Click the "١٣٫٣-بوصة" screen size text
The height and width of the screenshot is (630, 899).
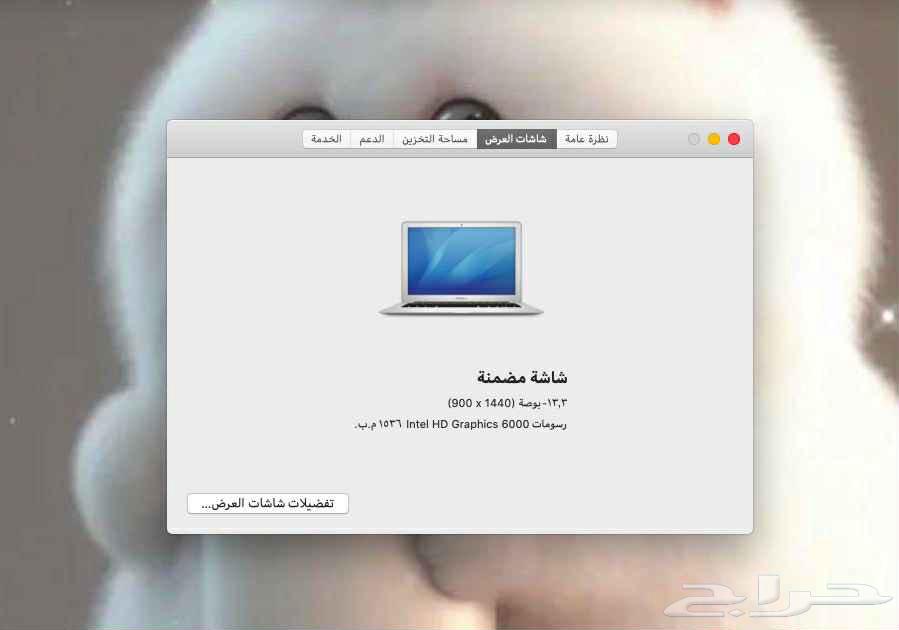coord(541,401)
